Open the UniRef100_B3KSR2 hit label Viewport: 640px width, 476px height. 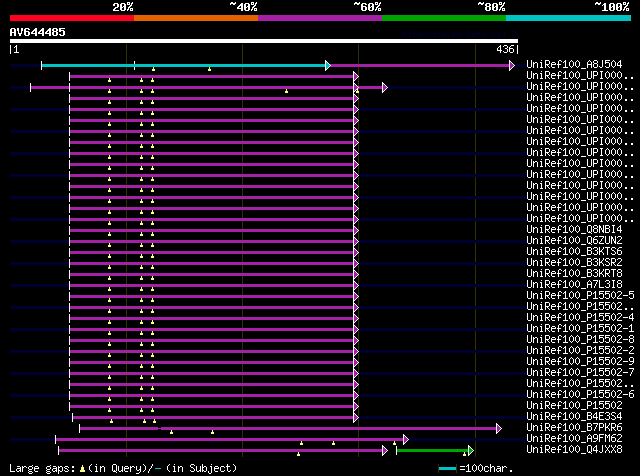pyautogui.click(x=574, y=262)
